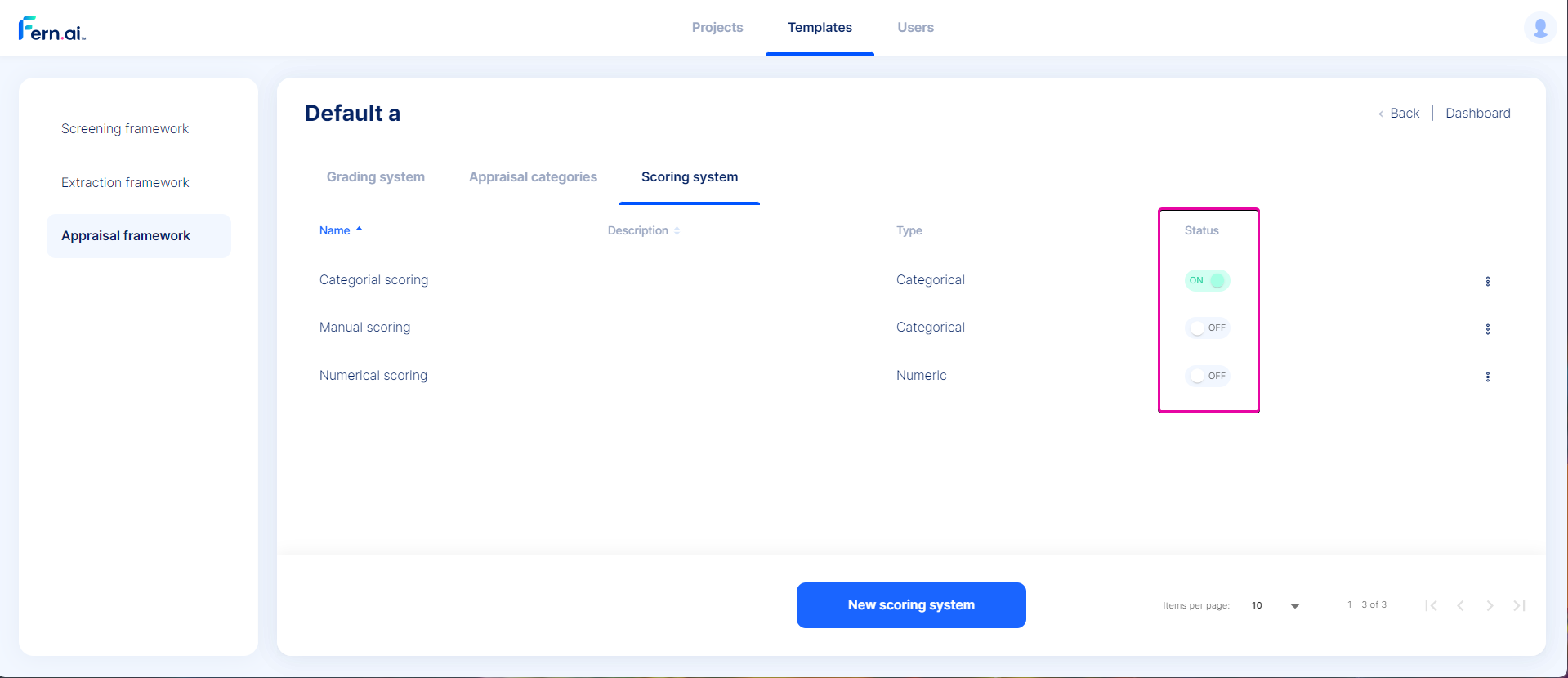Switch to the Grading system tab

click(x=376, y=176)
